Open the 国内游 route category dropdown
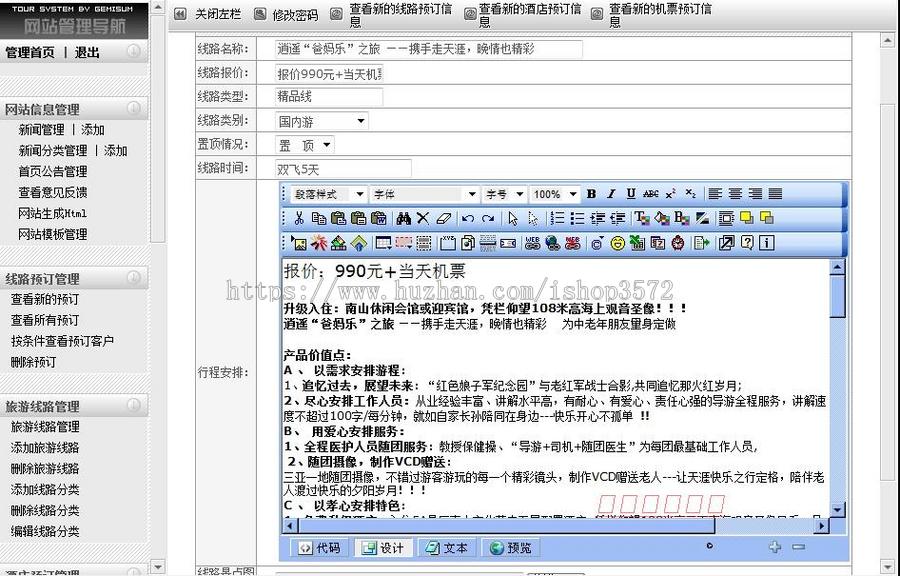 (321, 121)
